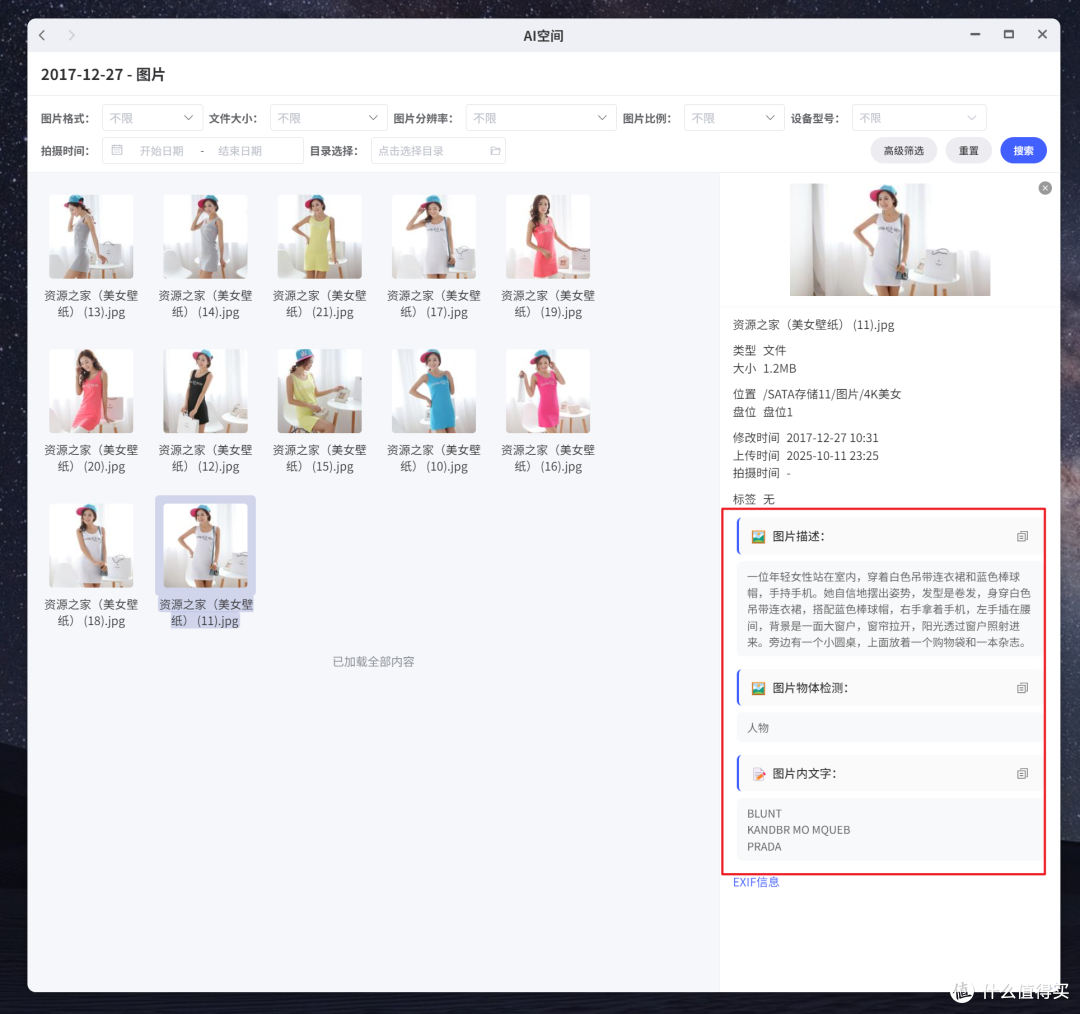Select thumbnail (13).jpg
Viewport: 1080px width, 1014px height.
[x=91, y=236]
